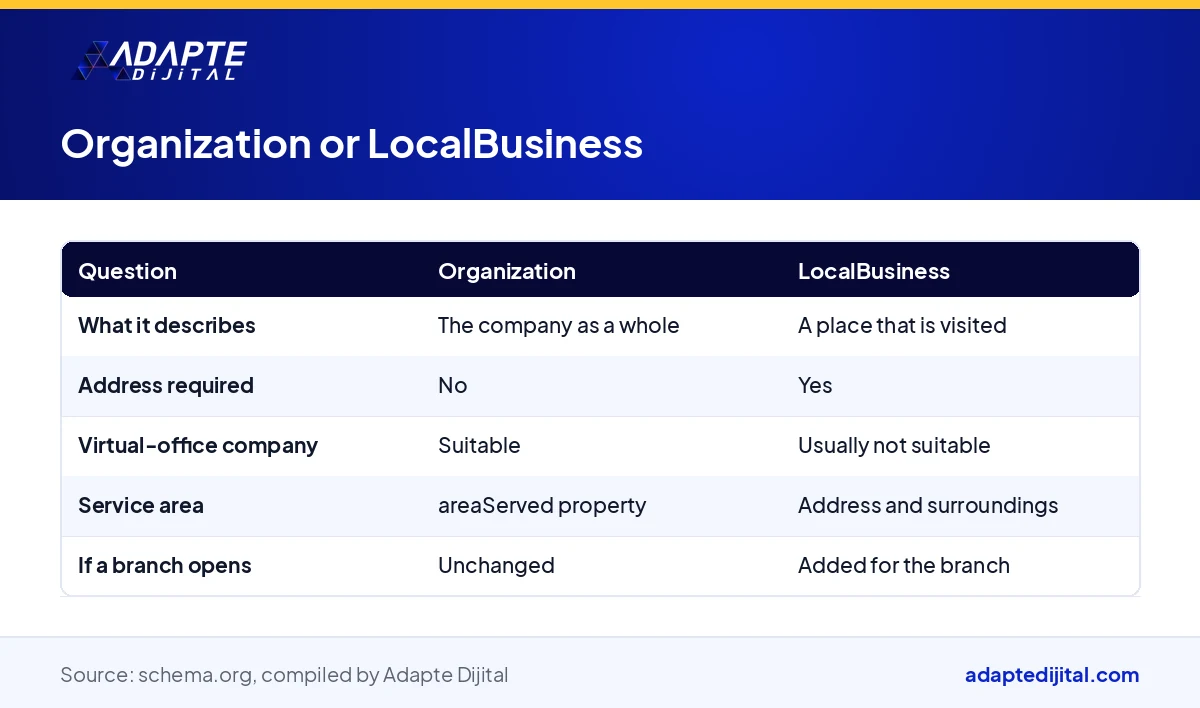The height and width of the screenshot is (708, 1200).
Task: Click the 'Yes' cell under LocalBusiness
Action: tap(814, 385)
